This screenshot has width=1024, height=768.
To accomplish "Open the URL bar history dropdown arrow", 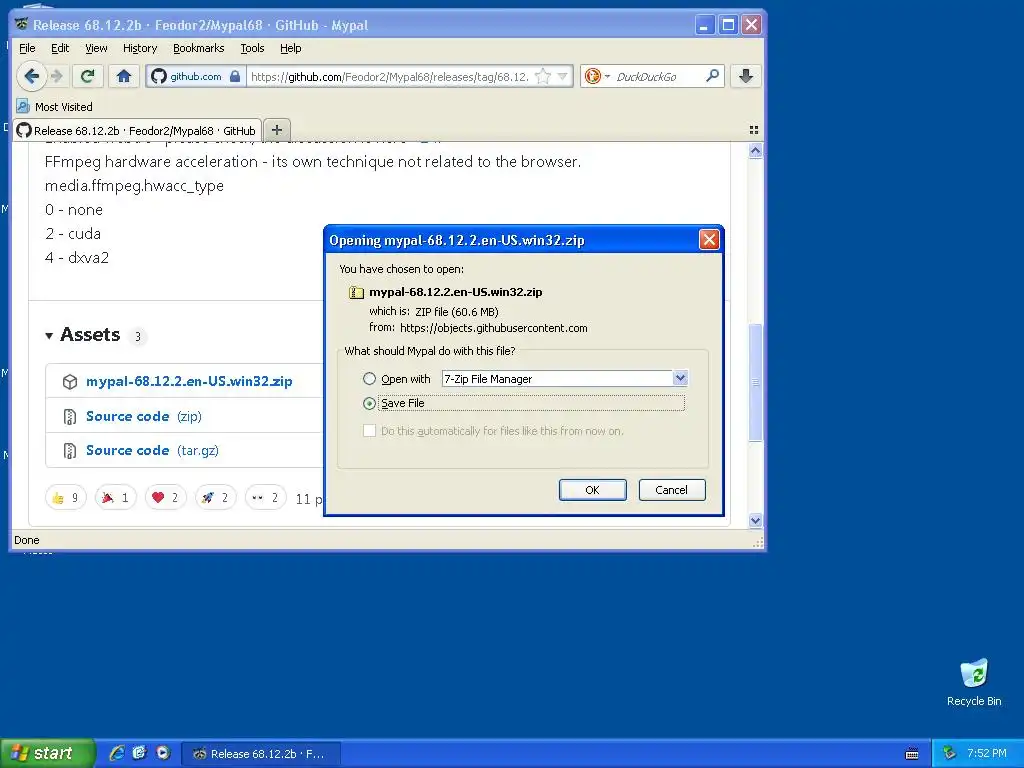I will (x=562, y=76).
